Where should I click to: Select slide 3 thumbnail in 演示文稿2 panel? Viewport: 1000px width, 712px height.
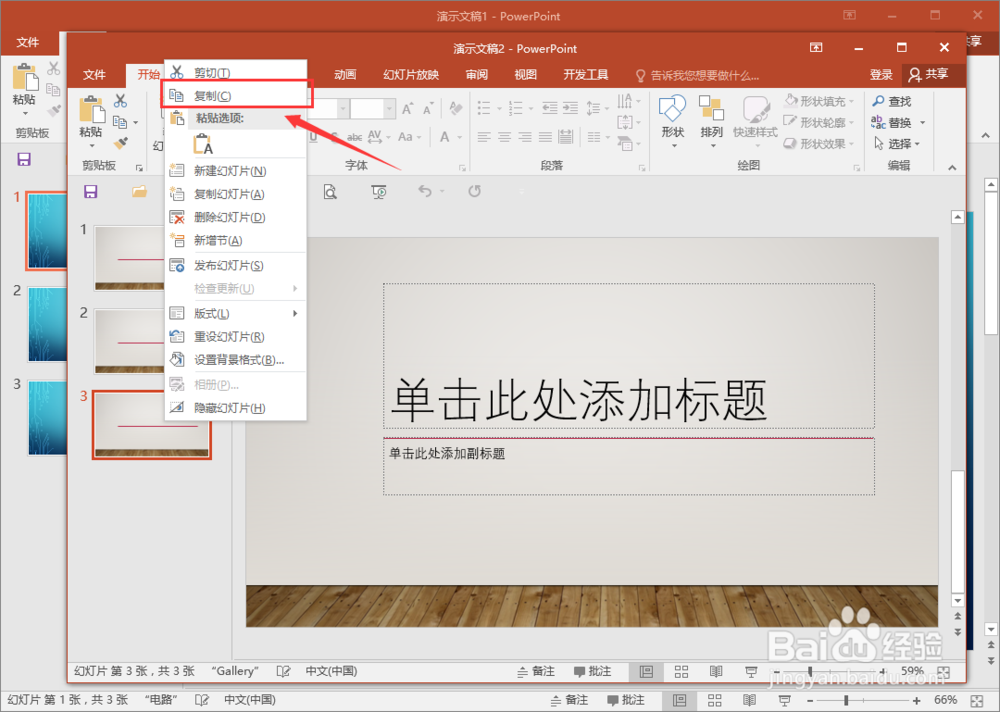(x=152, y=424)
